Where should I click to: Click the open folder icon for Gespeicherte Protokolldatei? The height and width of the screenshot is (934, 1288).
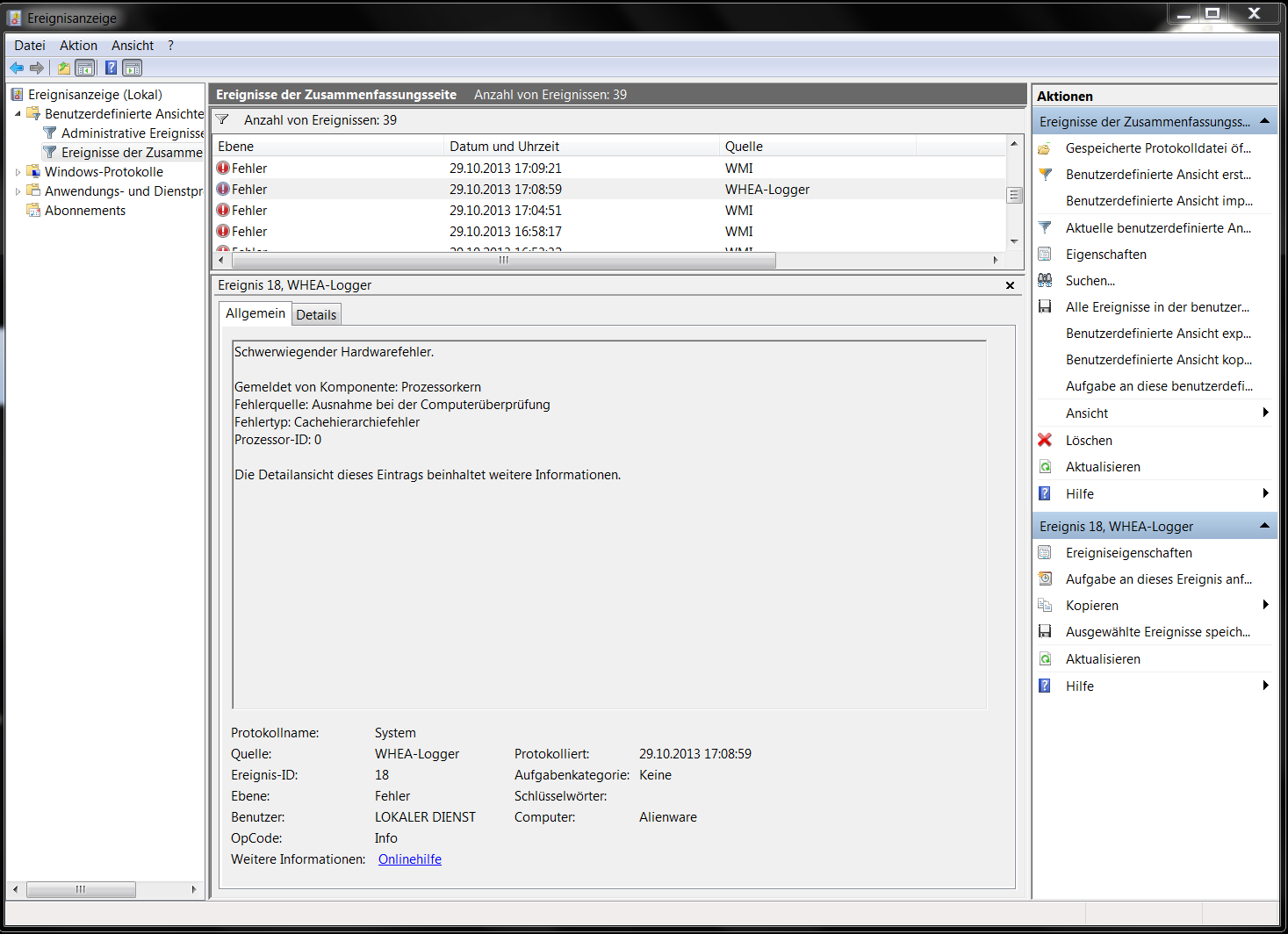point(1045,148)
